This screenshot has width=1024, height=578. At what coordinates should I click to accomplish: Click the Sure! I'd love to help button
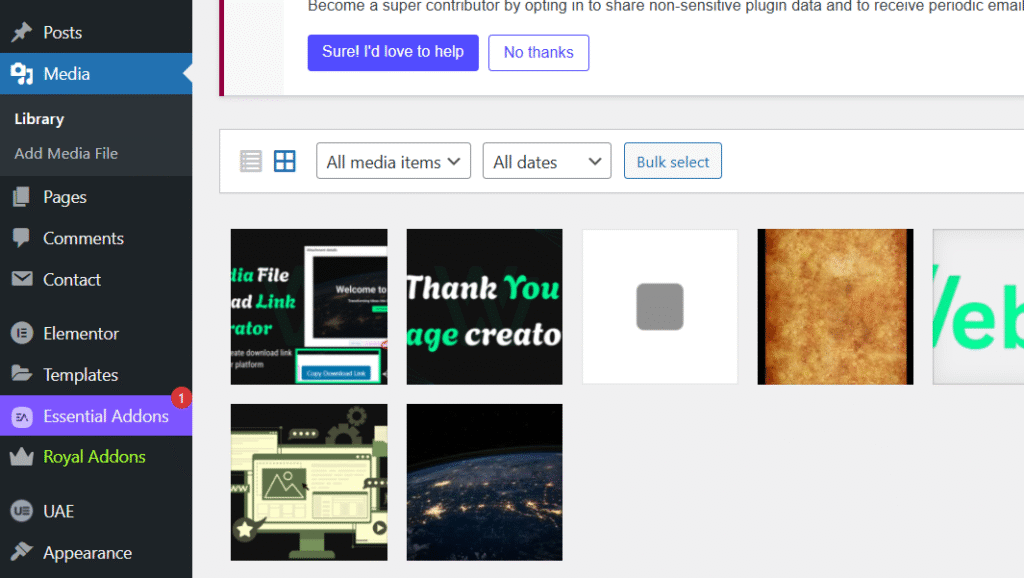[x=393, y=52]
